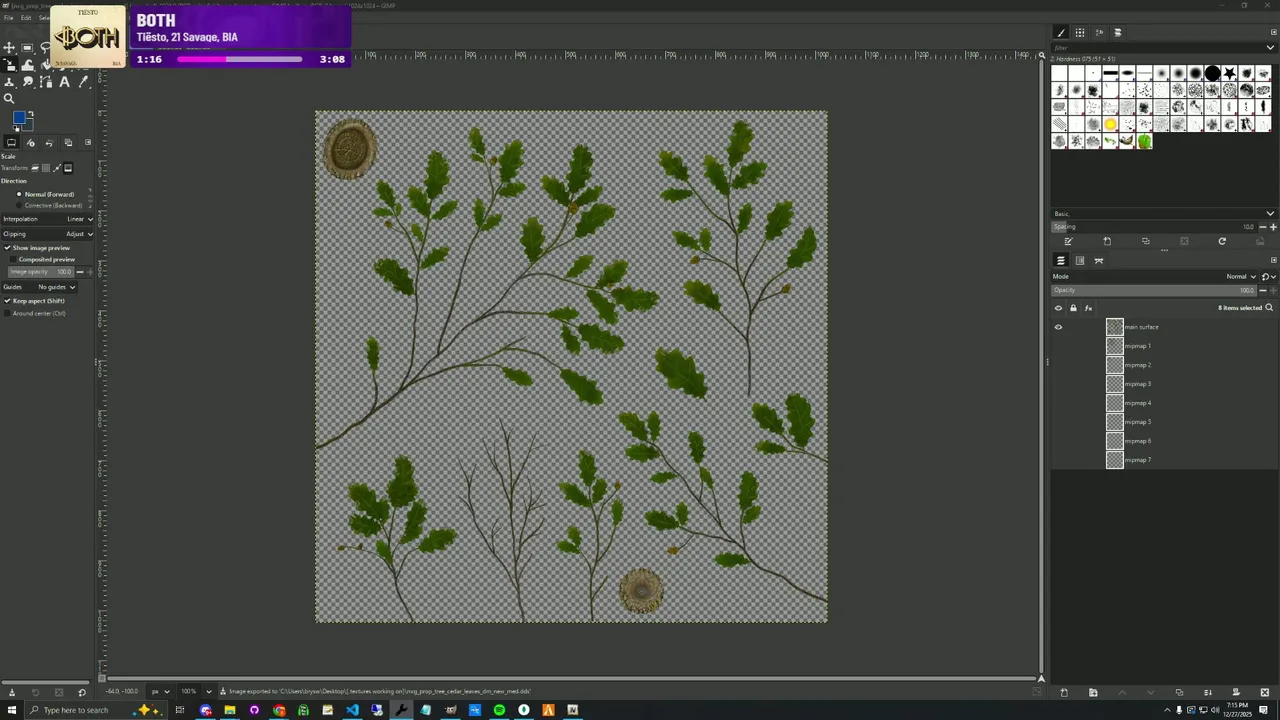
Task: Select the Scale transform tool
Action: click(x=9, y=64)
